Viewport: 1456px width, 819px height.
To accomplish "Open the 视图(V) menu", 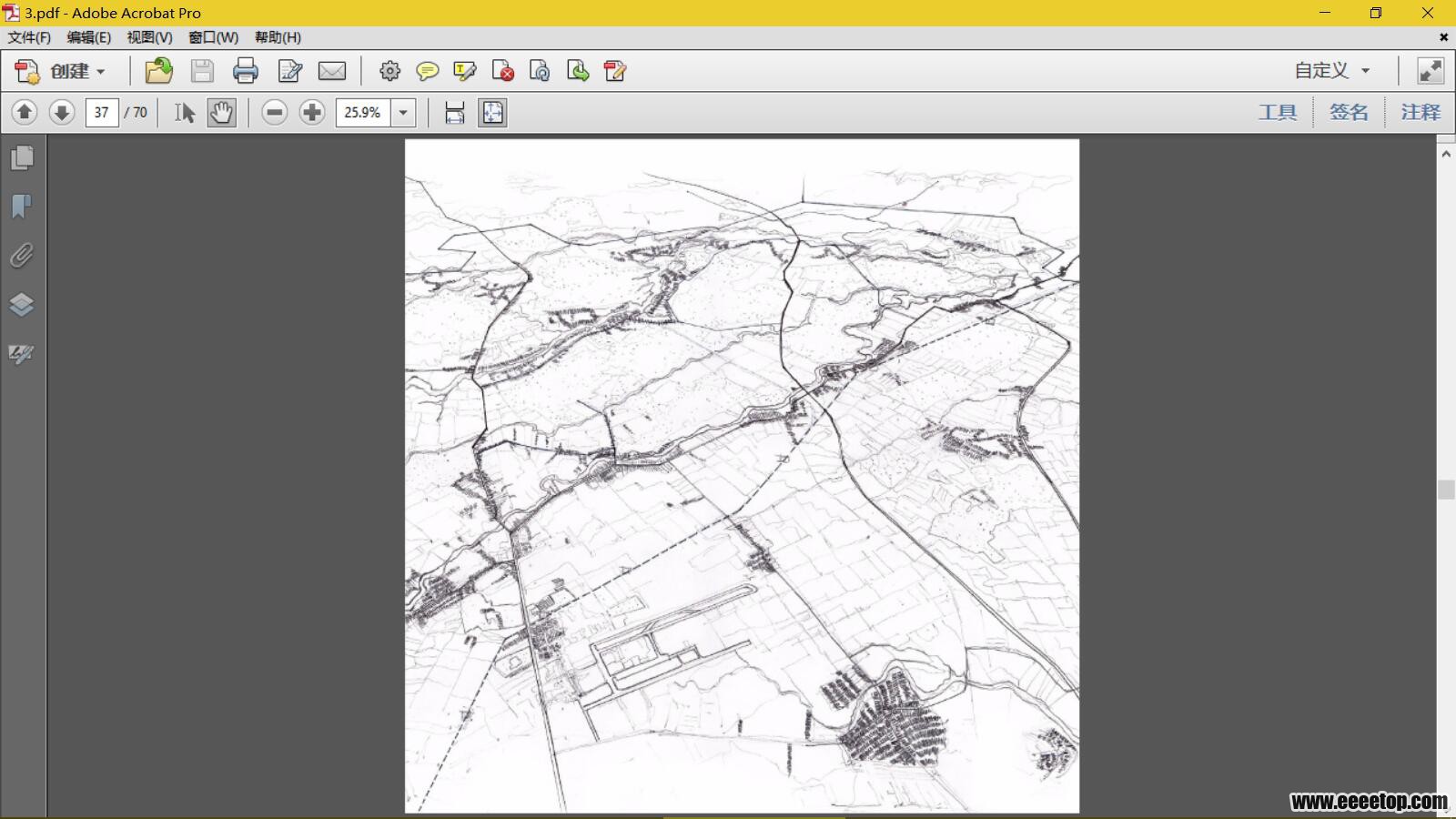I will point(149,37).
